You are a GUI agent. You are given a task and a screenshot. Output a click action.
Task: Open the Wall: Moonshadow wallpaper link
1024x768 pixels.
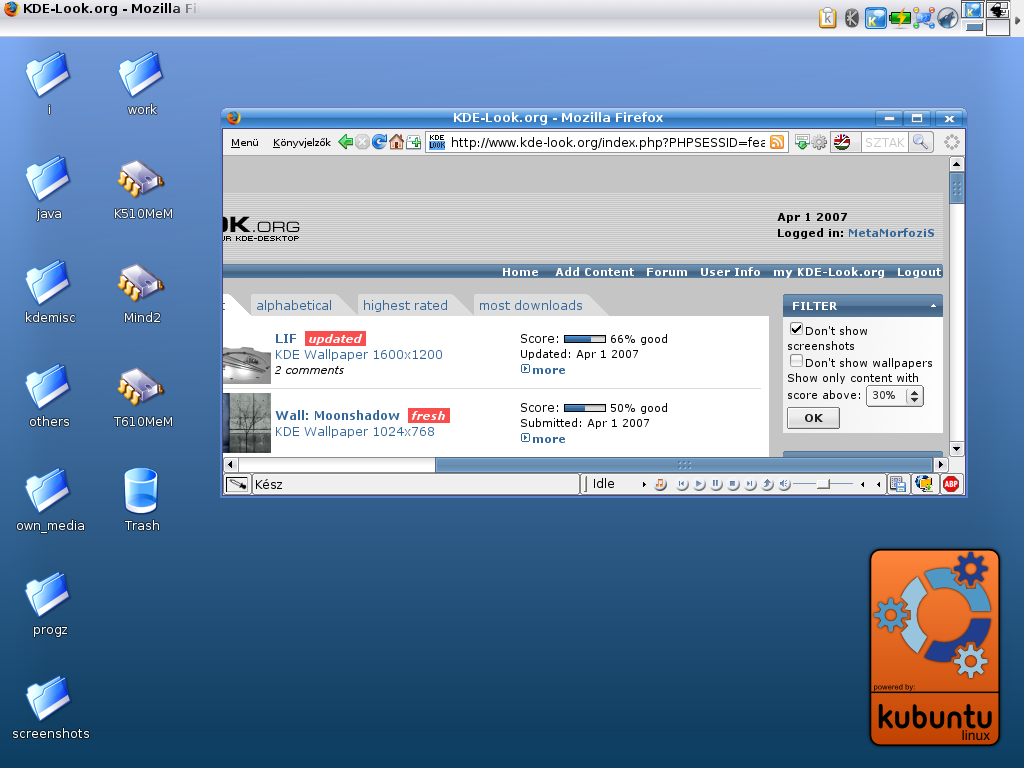337,415
